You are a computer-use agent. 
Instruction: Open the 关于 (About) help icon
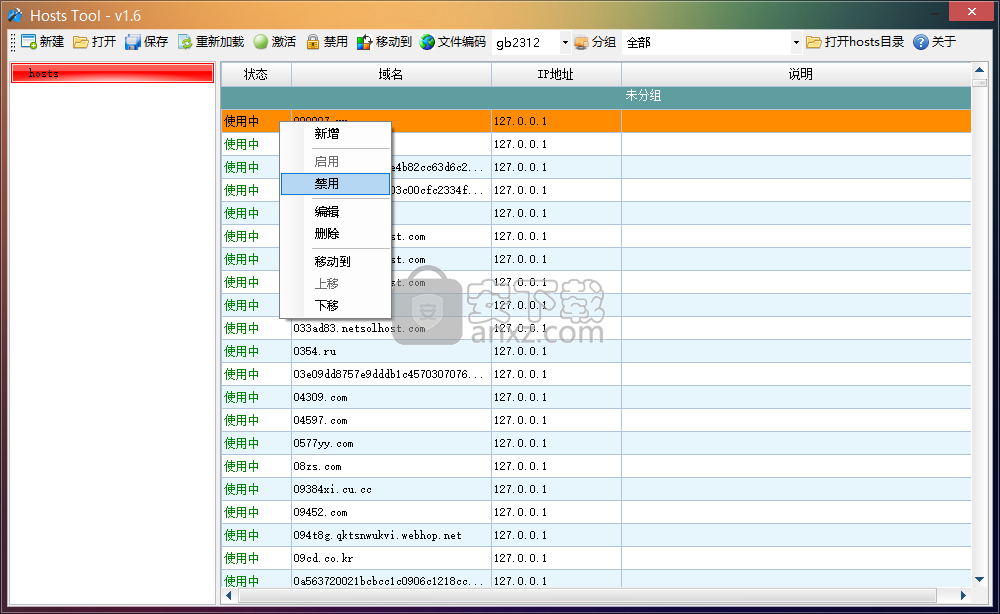pos(920,42)
